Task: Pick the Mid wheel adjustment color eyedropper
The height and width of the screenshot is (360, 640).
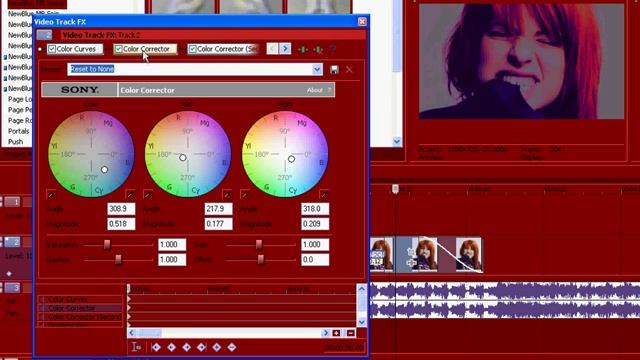Action: (227, 195)
